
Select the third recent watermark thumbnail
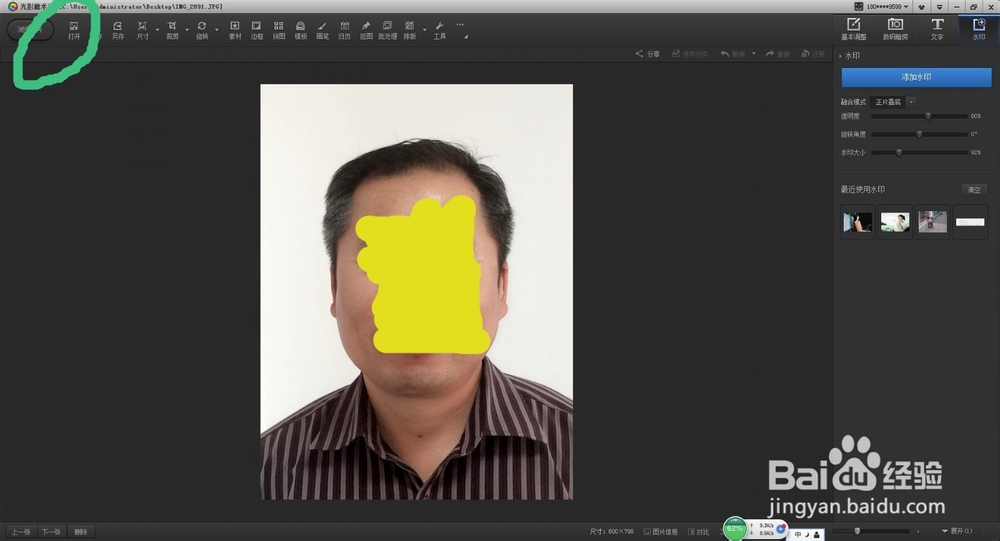[932, 222]
